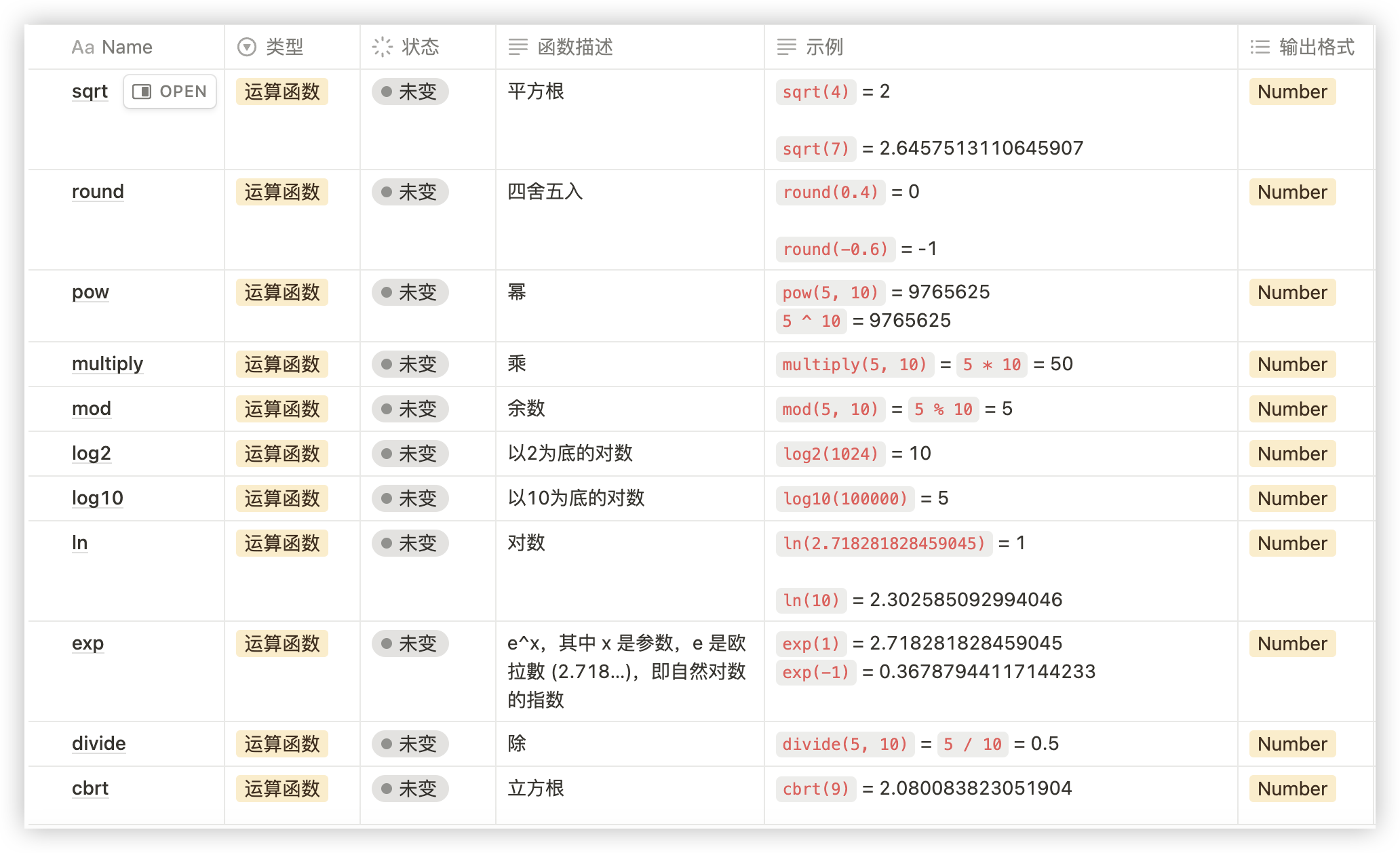Image resolution: width=1400 pixels, height=853 pixels.
Task: Click the OPEN button on the sqrt row
Action: point(169,91)
